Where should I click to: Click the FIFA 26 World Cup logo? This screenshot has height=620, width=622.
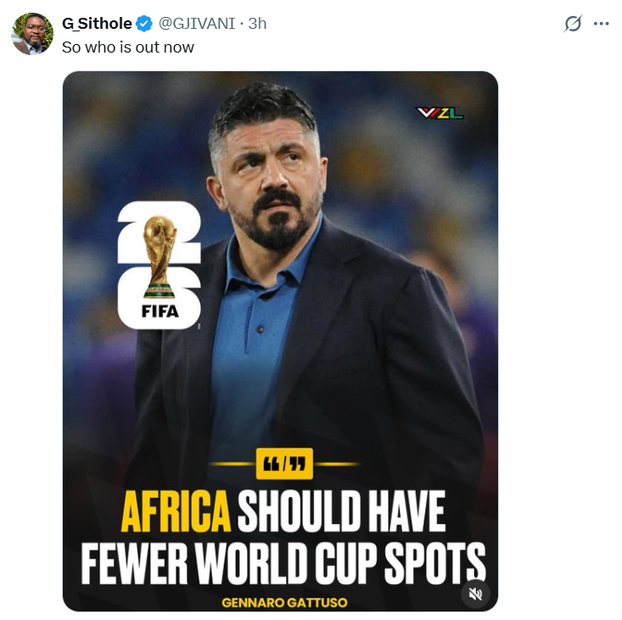pyautogui.click(x=159, y=264)
